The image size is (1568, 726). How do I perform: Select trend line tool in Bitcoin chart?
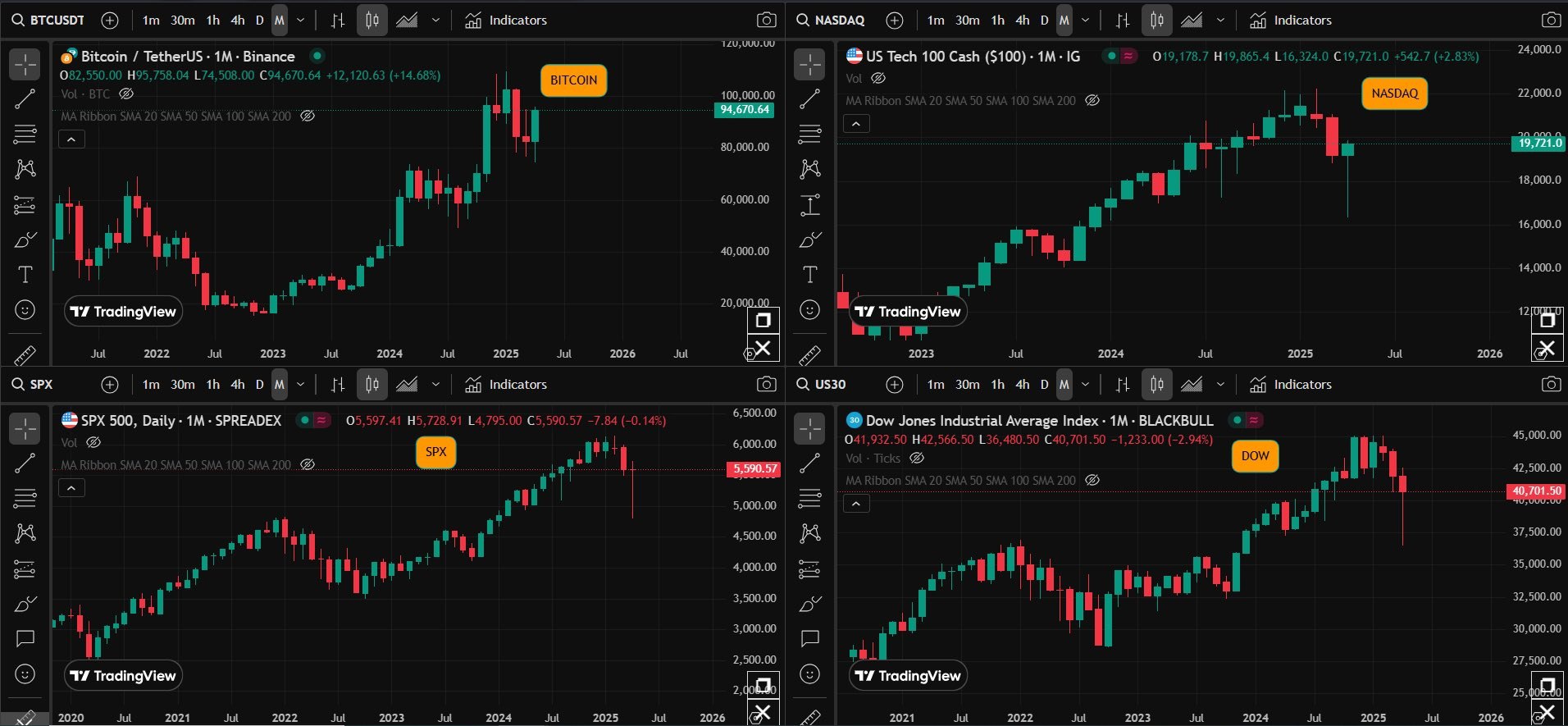(x=25, y=99)
